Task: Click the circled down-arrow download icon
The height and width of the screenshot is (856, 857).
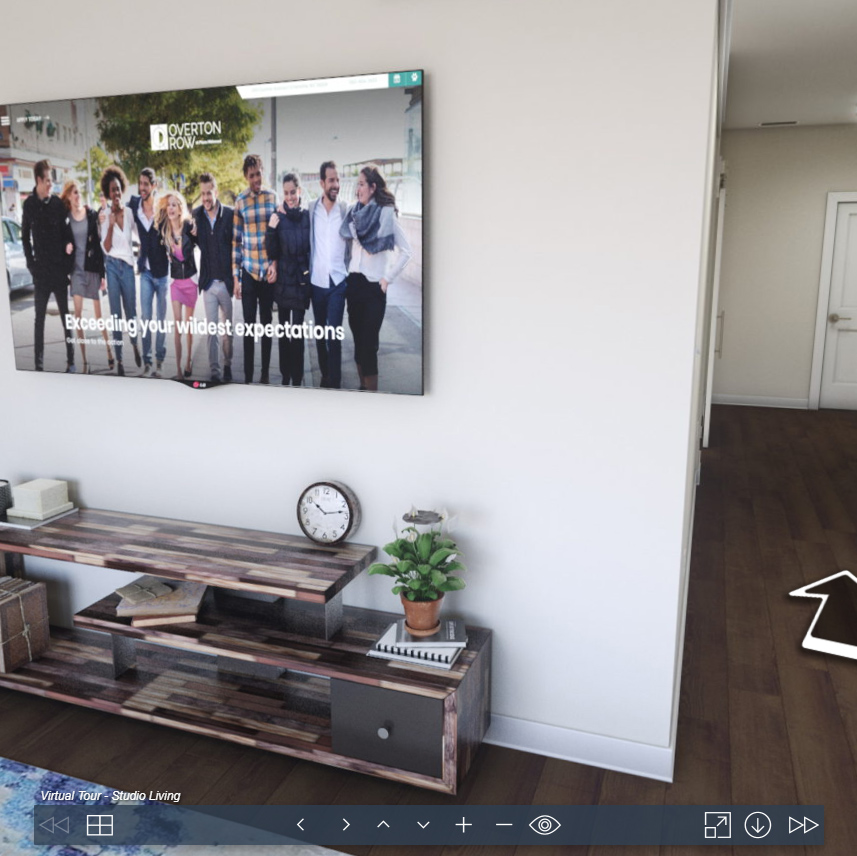Action: coord(758,825)
